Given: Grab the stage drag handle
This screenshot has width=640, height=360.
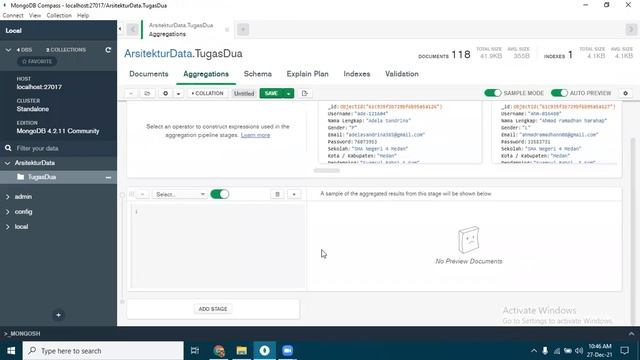Looking at the screenshot, I should [131, 194].
